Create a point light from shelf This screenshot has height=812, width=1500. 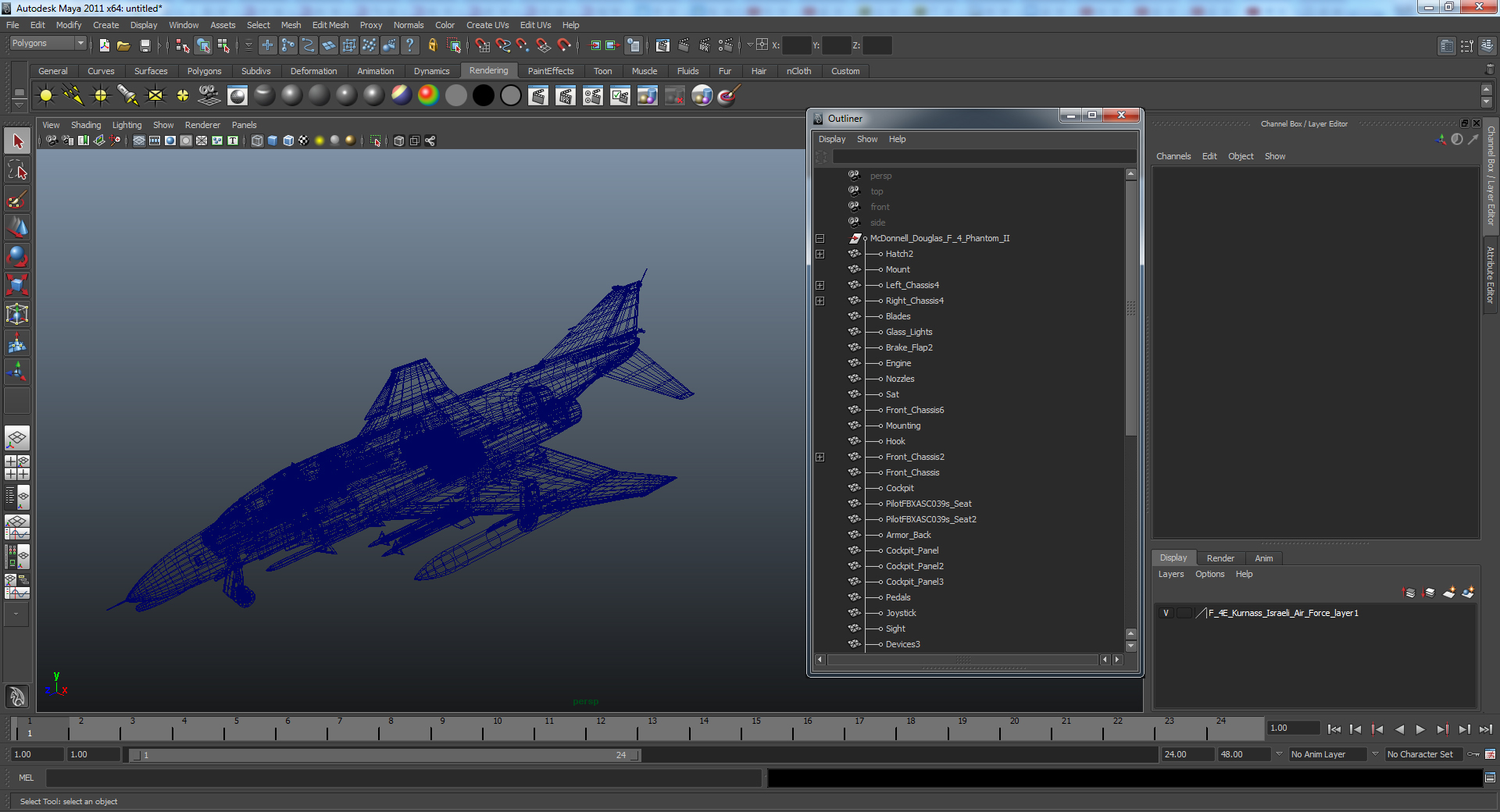coord(101,96)
